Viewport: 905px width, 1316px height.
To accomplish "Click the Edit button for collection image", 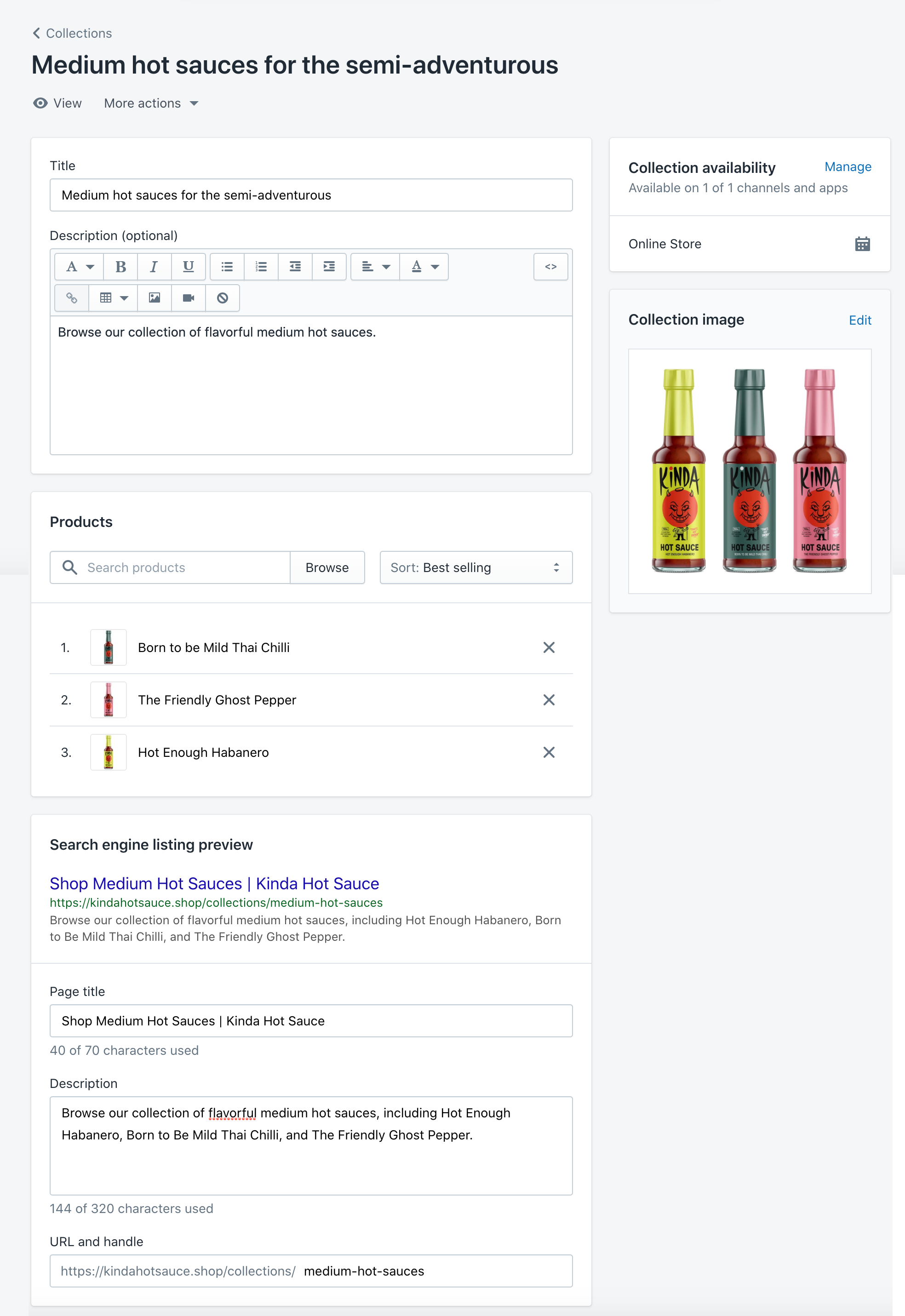I will [x=859, y=320].
